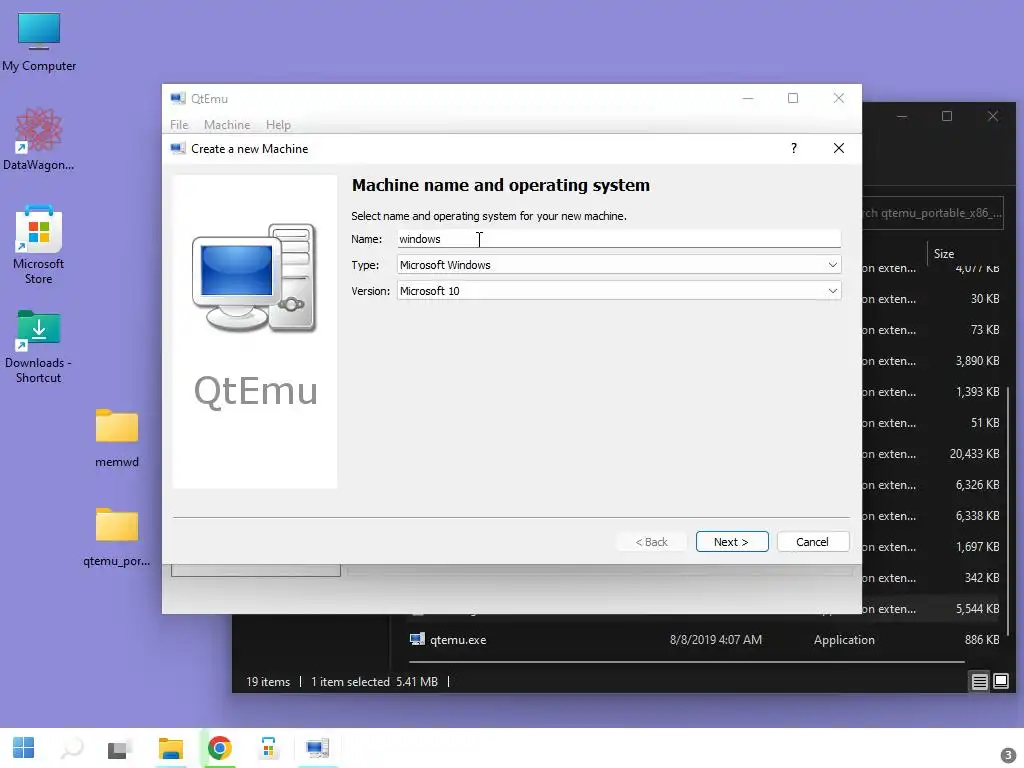Screen dimensions: 1024x768
Task: Open the Help menu in QtEmu
Action: [x=278, y=125]
